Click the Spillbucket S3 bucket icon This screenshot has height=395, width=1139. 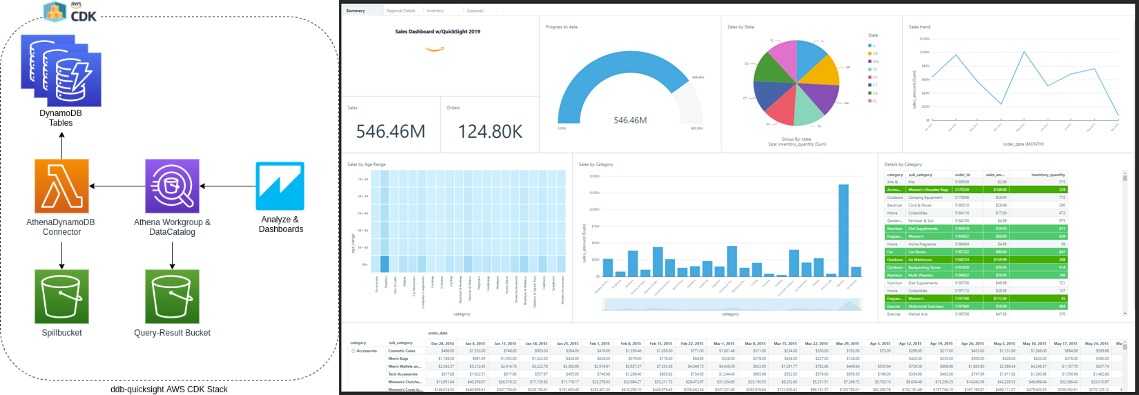coord(62,296)
